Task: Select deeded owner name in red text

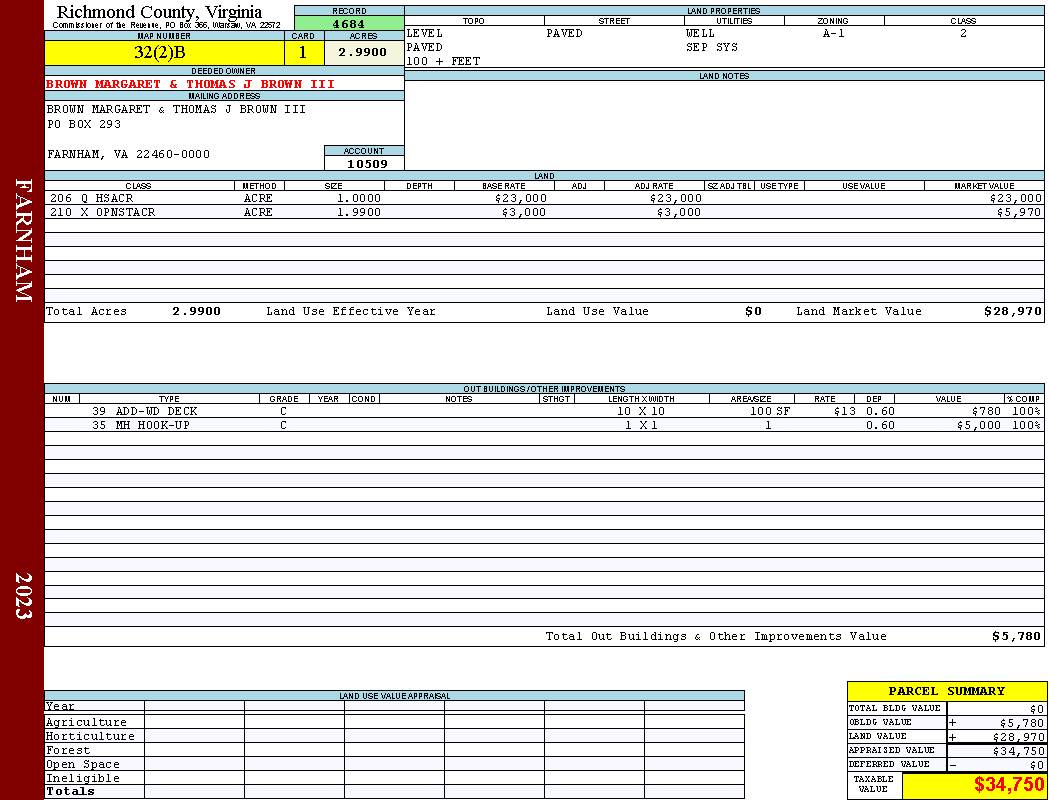Action: tap(190, 84)
